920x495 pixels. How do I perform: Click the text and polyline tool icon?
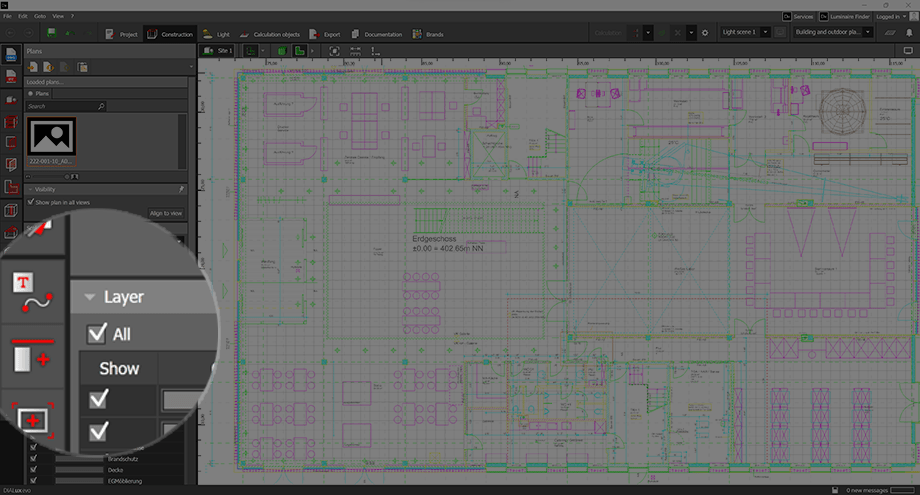(31, 290)
